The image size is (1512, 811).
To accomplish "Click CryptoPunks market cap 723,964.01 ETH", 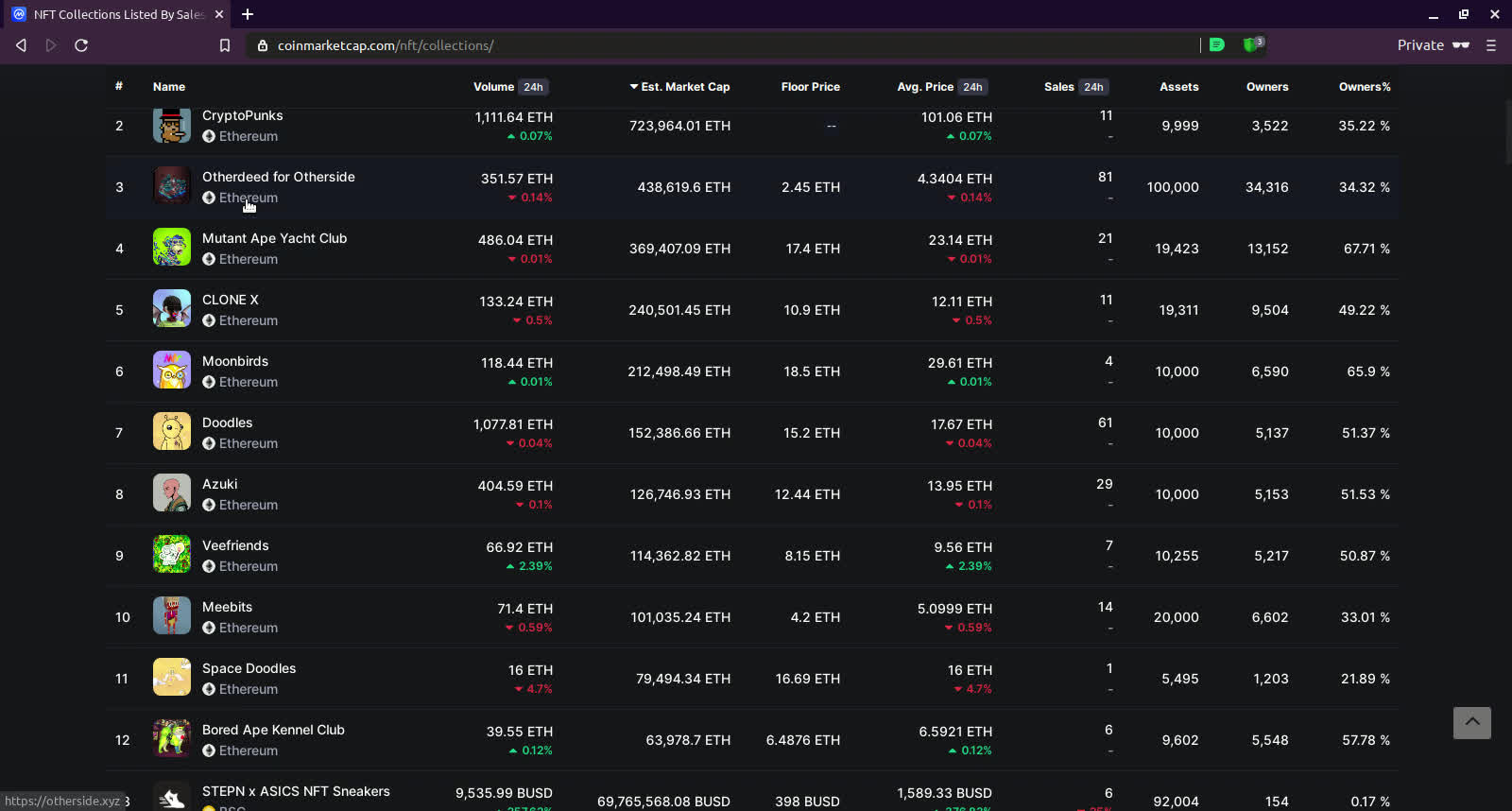I will [x=679, y=126].
